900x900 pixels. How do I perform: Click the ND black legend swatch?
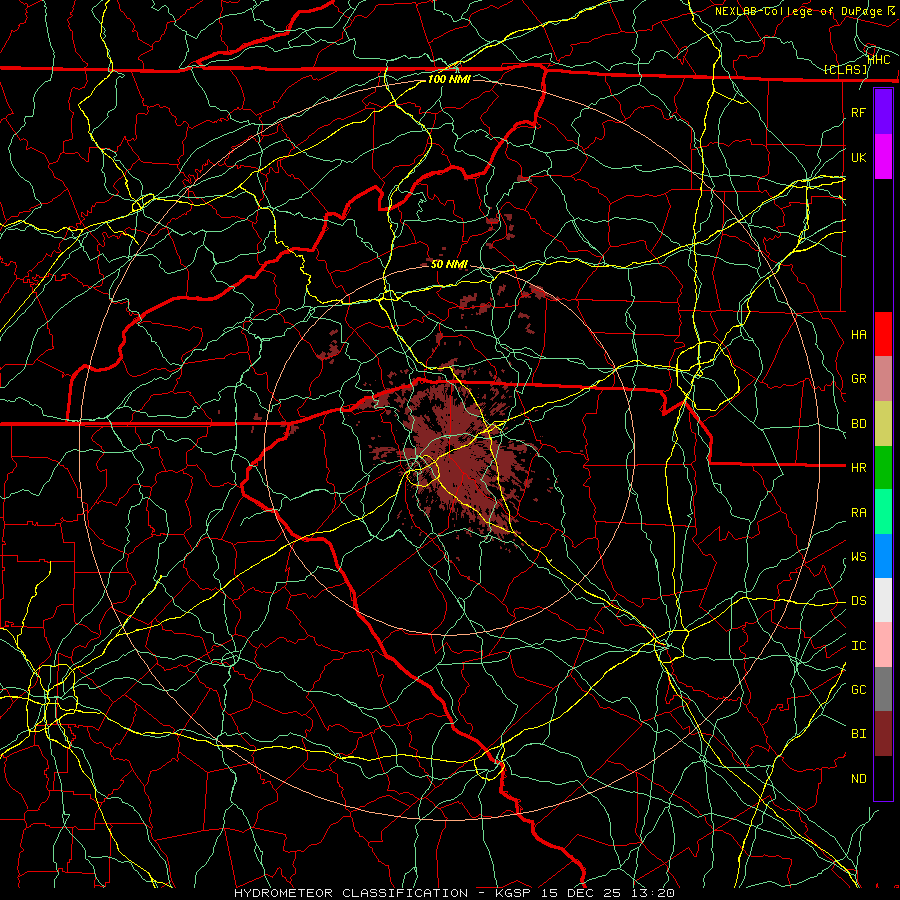883,778
